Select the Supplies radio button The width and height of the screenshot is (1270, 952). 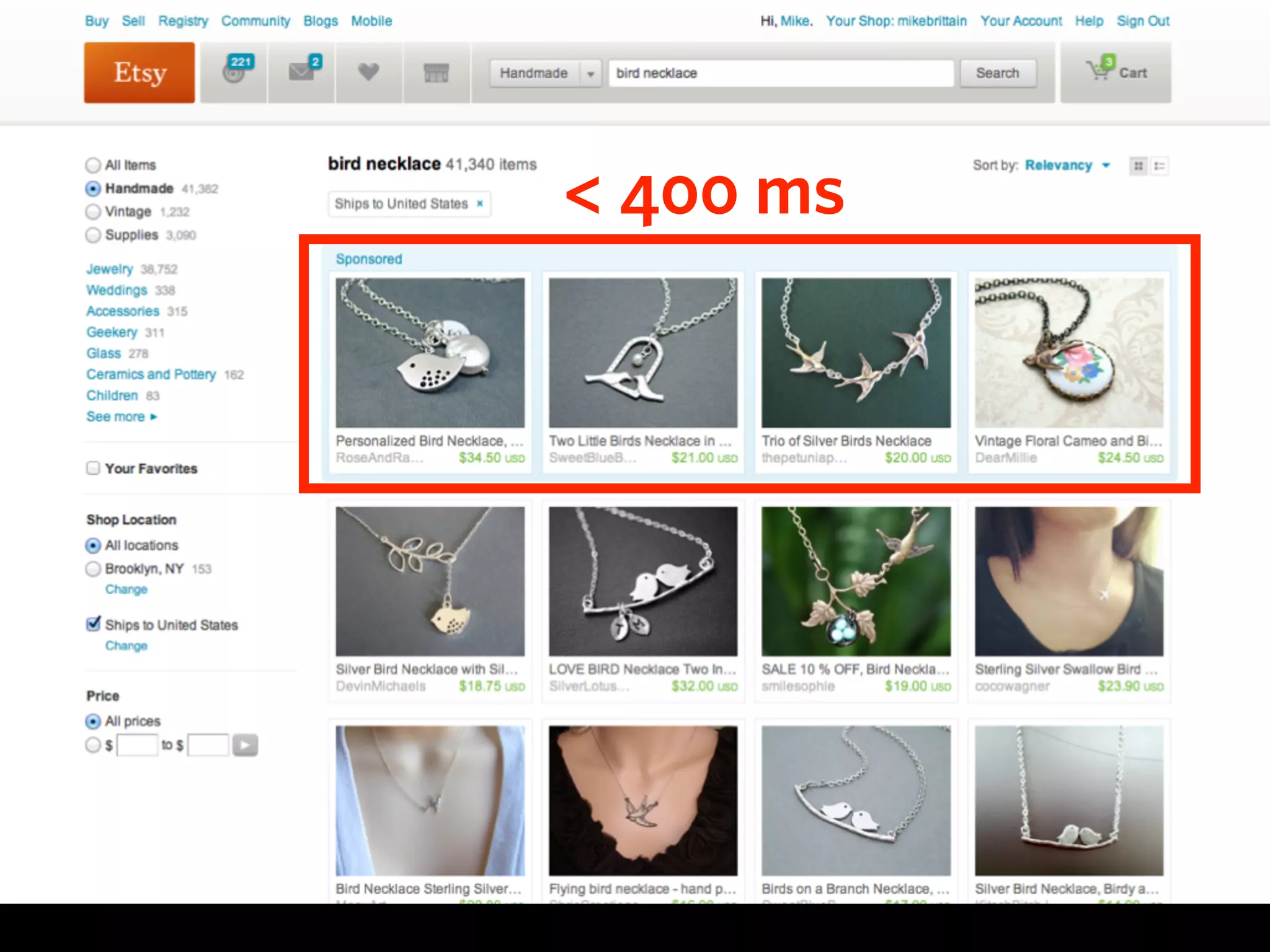point(93,236)
